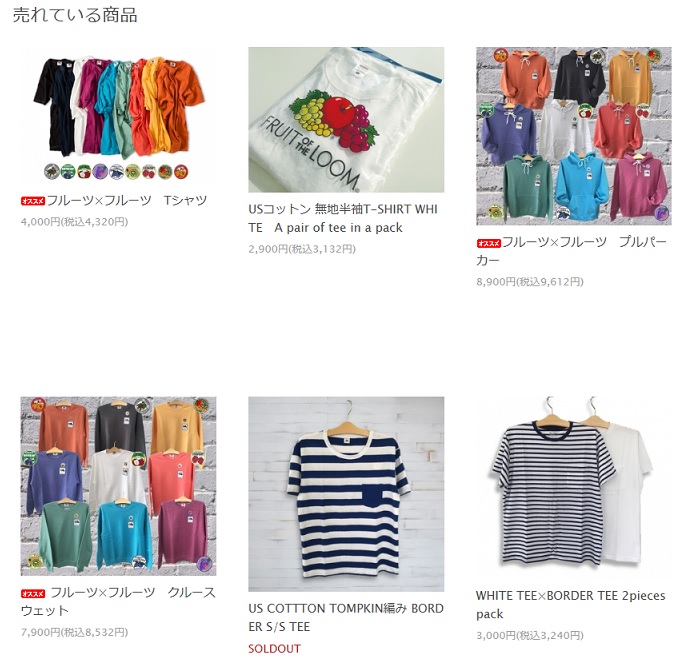
Task: Open the crew sweatshirt collage product image
Action: pyautogui.click(x=118, y=486)
